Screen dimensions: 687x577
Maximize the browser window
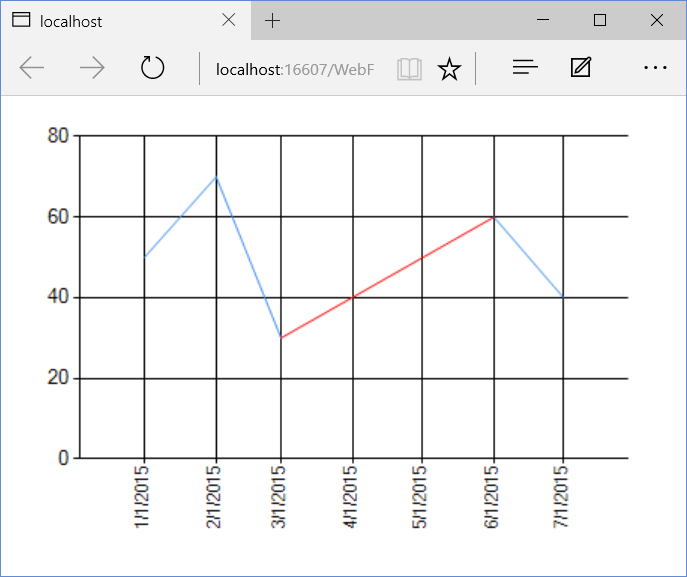click(x=600, y=20)
